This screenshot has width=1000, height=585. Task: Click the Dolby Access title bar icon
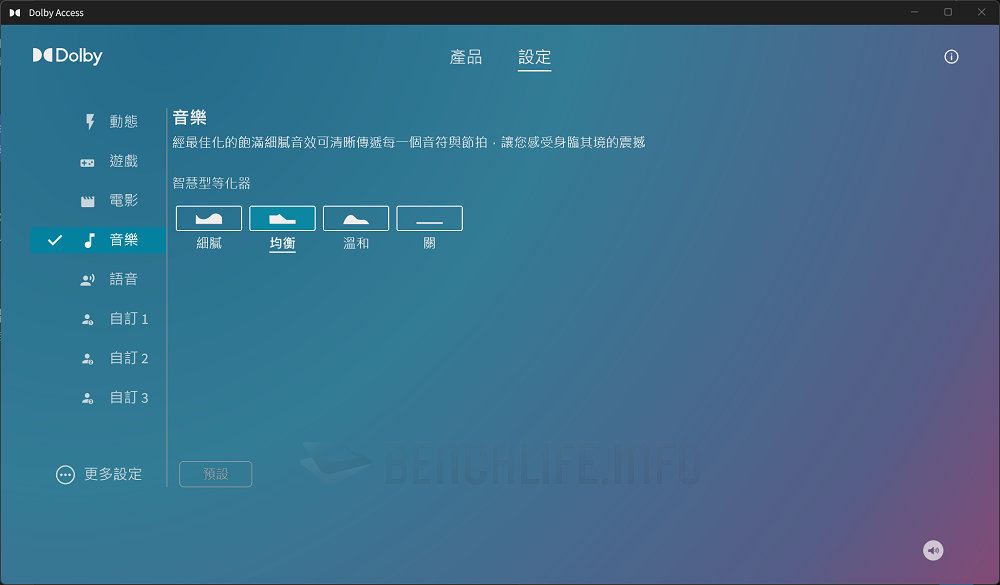point(15,12)
